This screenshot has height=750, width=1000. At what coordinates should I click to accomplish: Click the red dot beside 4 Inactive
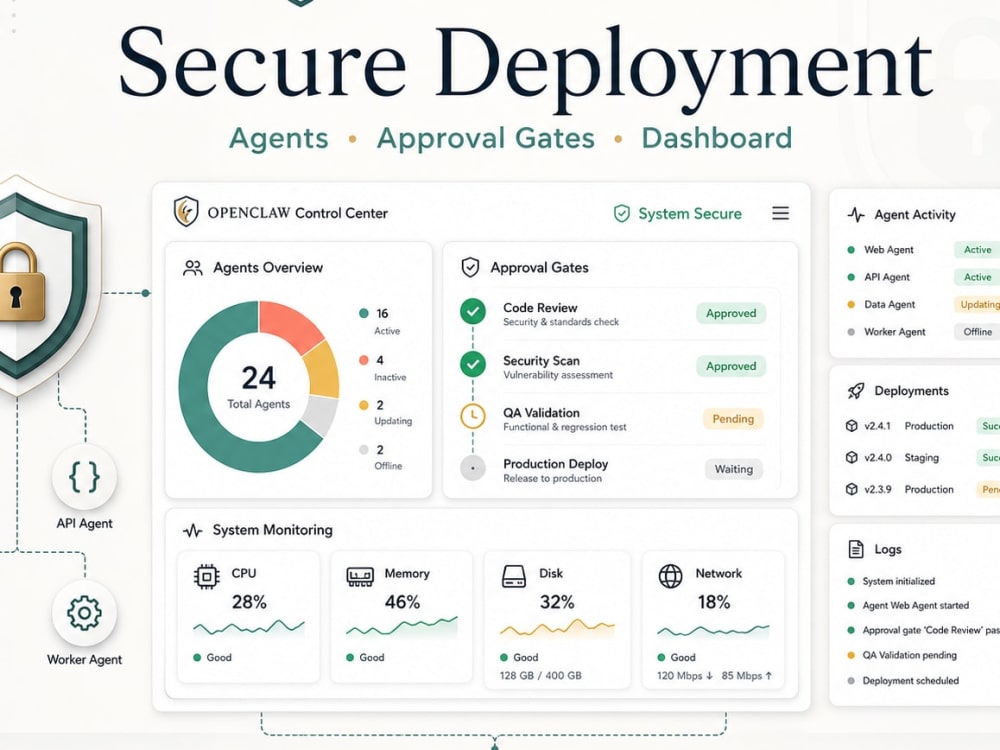(364, 360)
